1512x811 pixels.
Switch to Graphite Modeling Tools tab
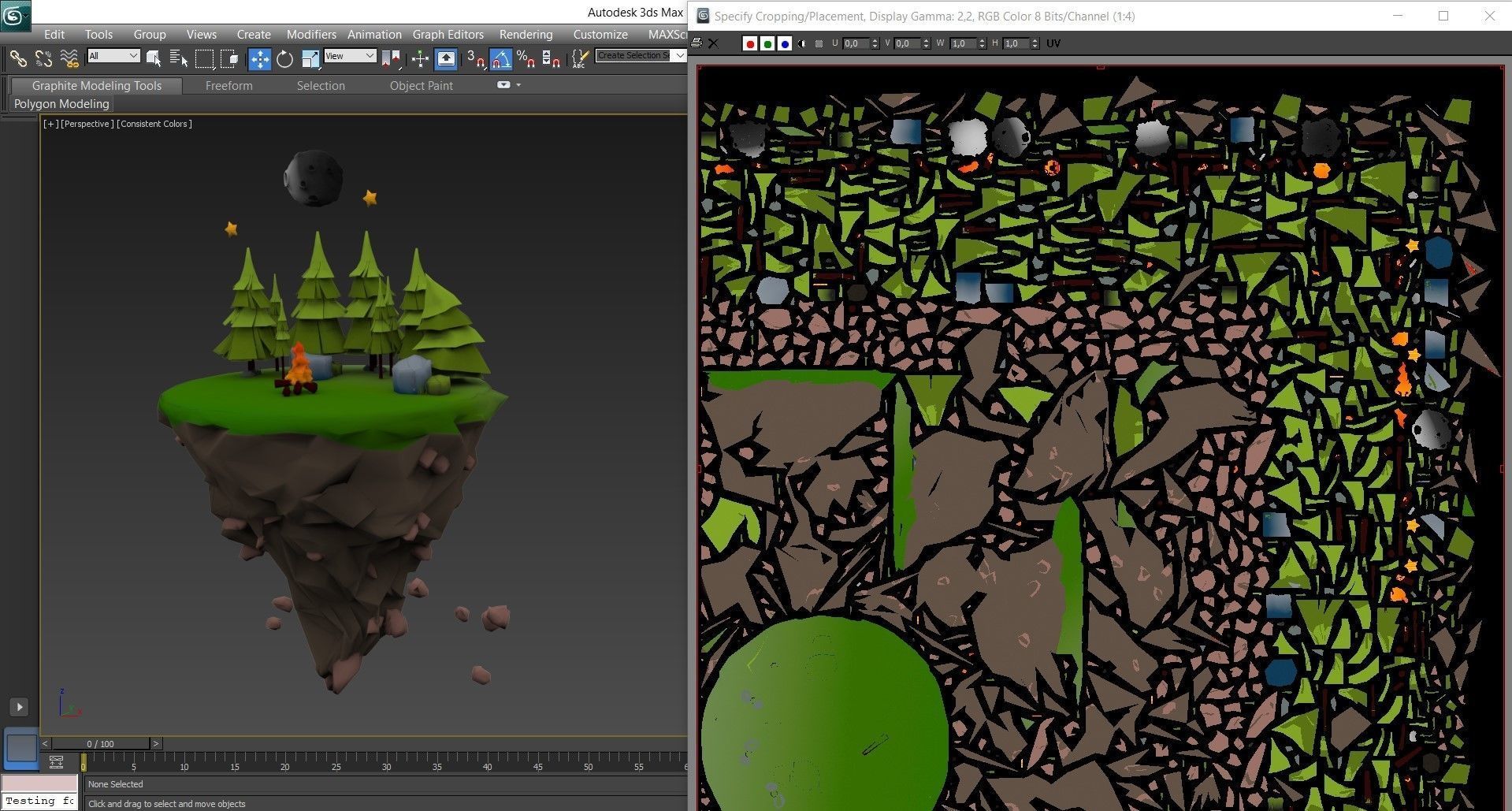point(96,86)
